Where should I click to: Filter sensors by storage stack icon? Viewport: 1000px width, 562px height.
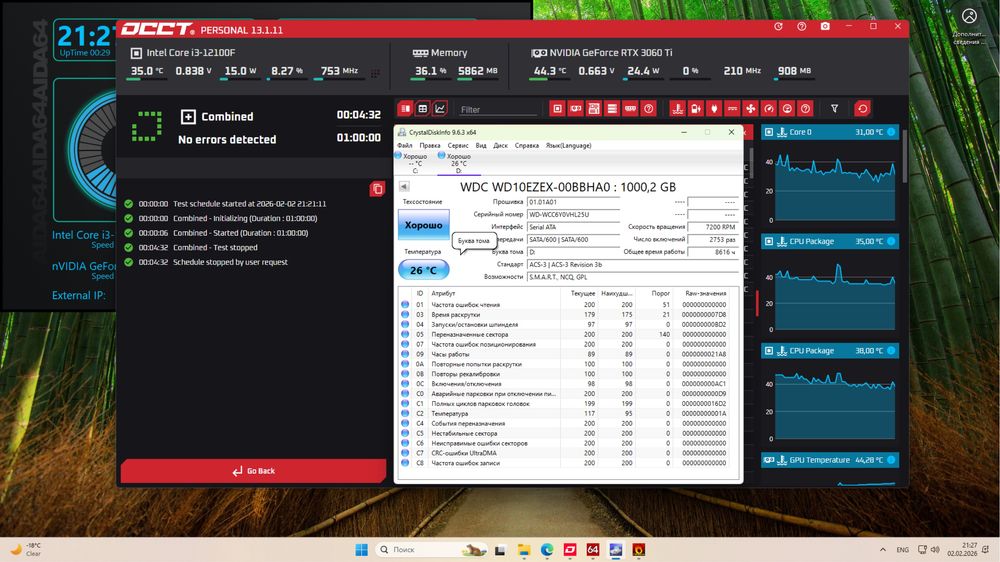click(x=612, y=109)
